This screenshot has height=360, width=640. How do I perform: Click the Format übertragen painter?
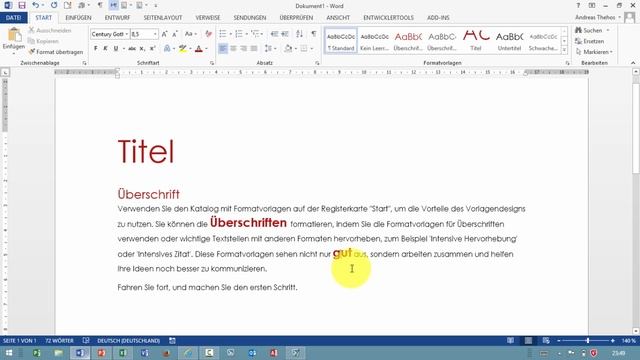point(56,52)
